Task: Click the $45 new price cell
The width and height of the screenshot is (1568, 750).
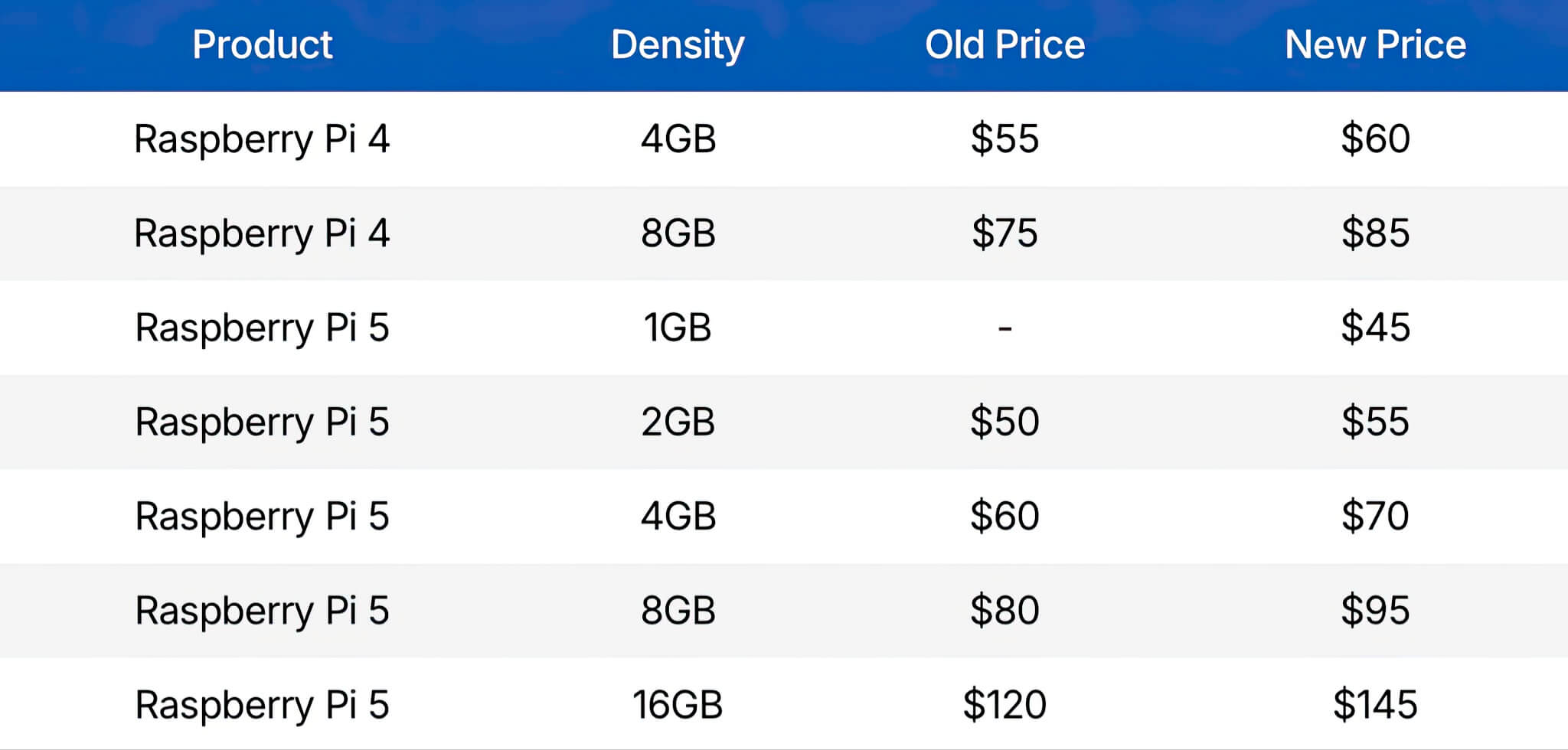Action: [1375, 328]
